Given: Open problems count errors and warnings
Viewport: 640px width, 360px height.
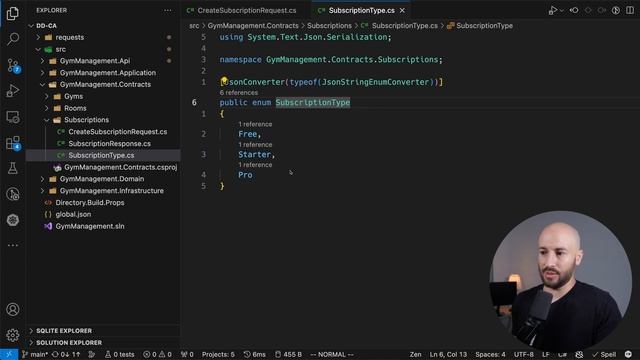Looking at the screenshot, I should tap(158, 354).
